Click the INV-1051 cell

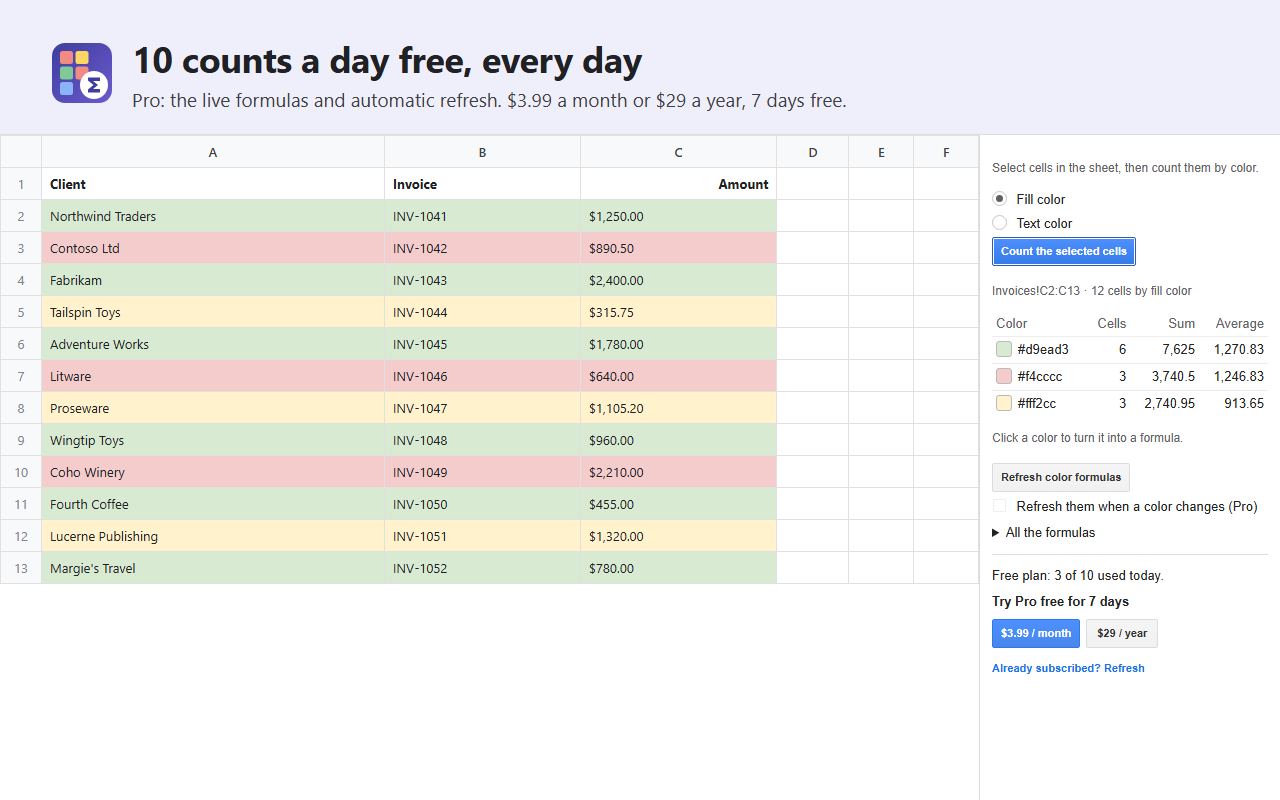click(x=483, y=536)
